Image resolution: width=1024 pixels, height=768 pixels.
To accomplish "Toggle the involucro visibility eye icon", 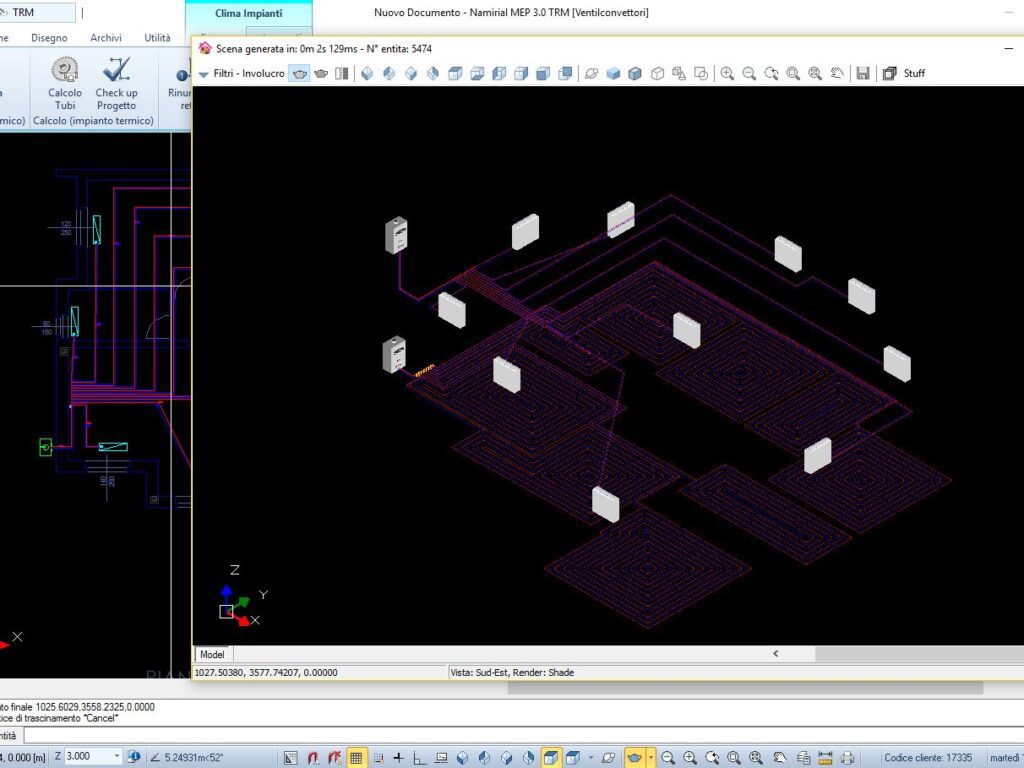I will (298, 73).
